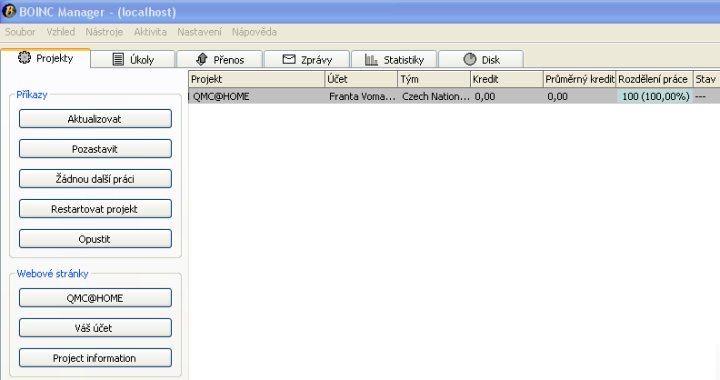The width and height of the screenshot is (720, 380).
Task: Click the BOINC logo in title bar
Action: pos(9,11)
